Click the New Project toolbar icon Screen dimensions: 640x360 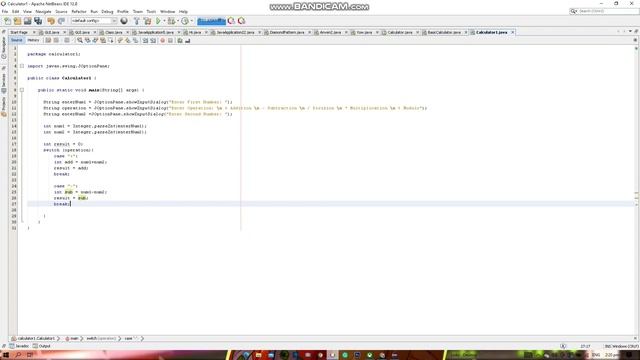tap(18, 21)
